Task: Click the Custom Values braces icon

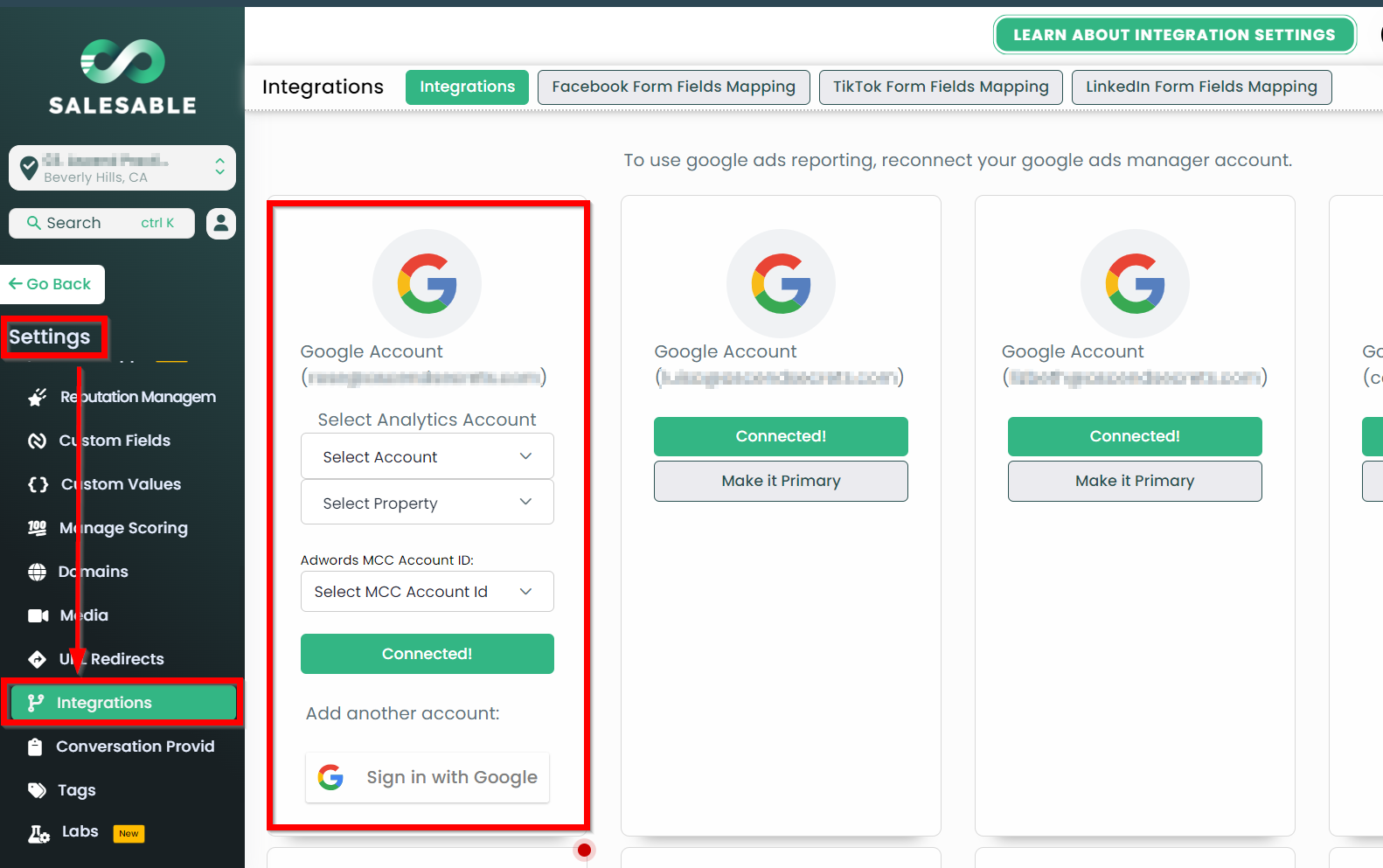Action: pyautogui.click(x=38, y=484)
